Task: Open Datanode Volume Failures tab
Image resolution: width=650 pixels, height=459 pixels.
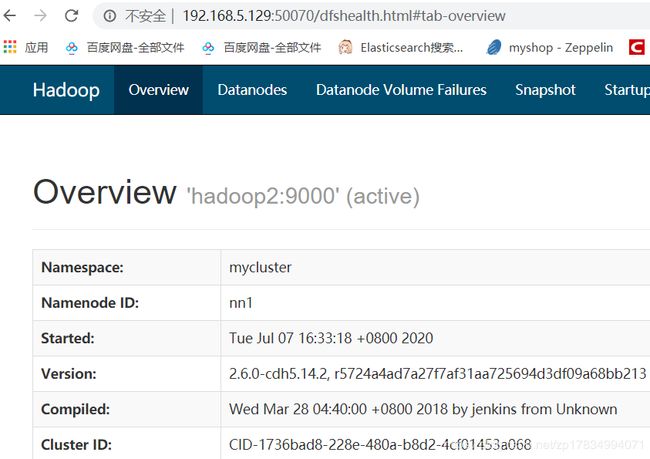Action: point(401,90)
